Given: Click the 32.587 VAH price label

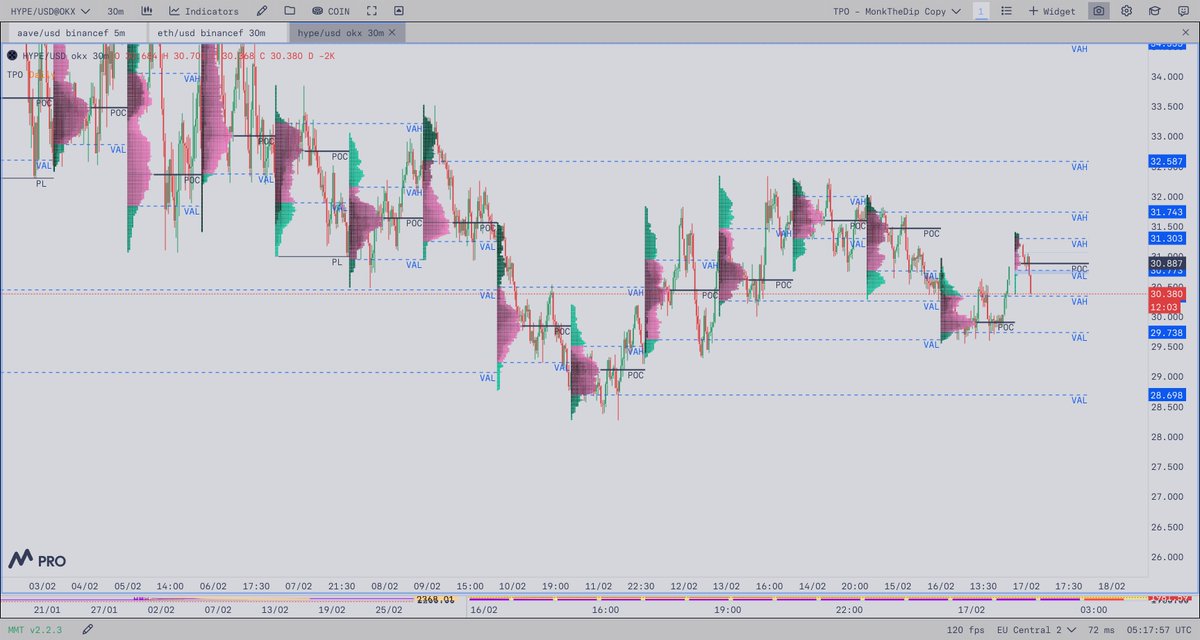Looking at the screenshot, I should 1167,161.
